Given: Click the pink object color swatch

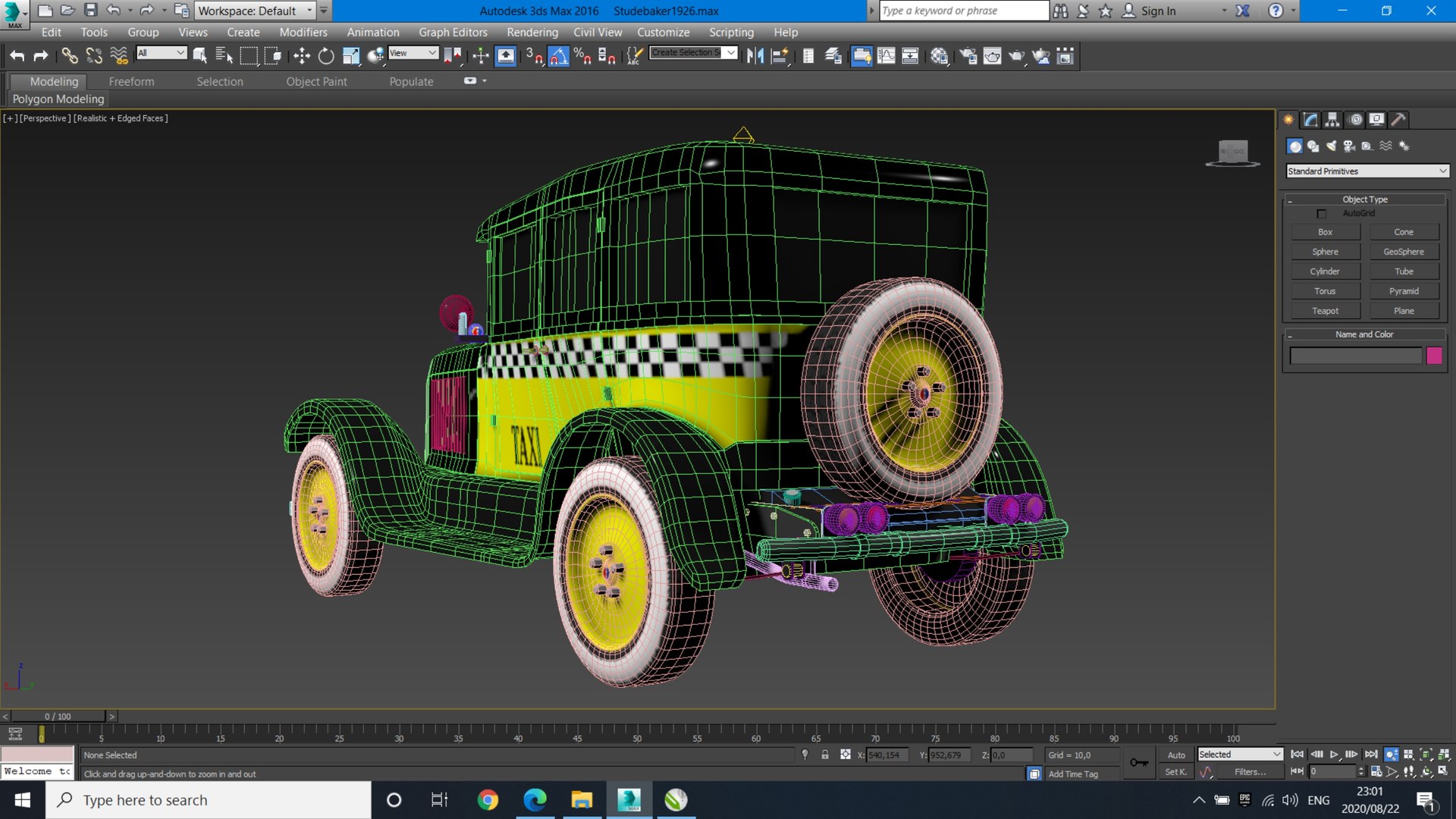Looking at the screenshot, I should coord(1434,356).
